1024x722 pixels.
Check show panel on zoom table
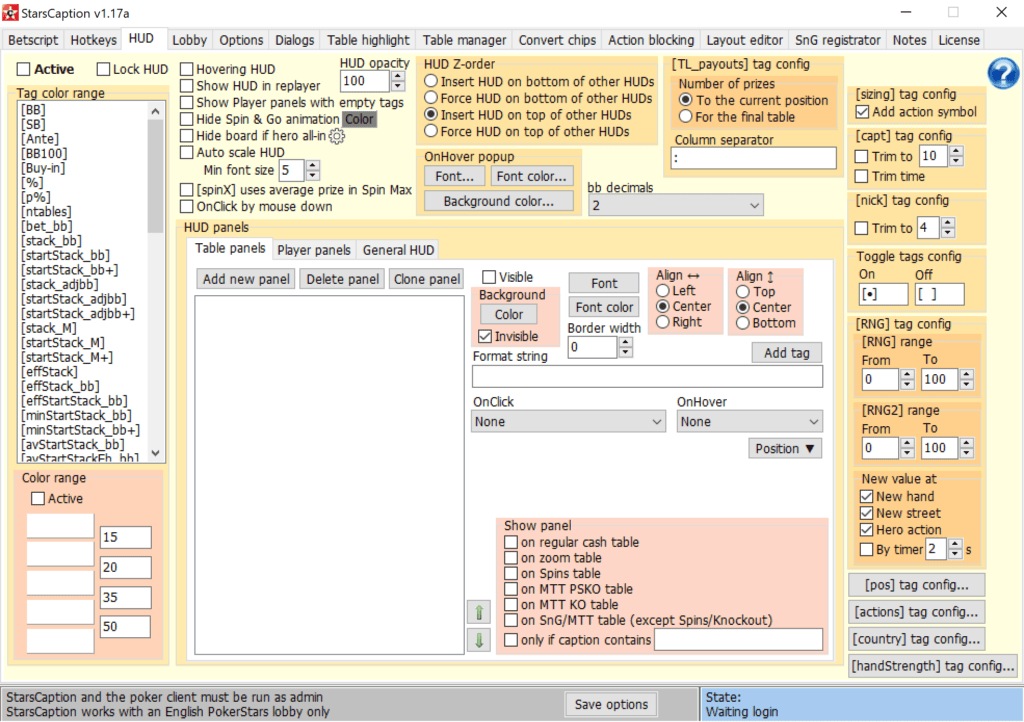click(511, 558)
